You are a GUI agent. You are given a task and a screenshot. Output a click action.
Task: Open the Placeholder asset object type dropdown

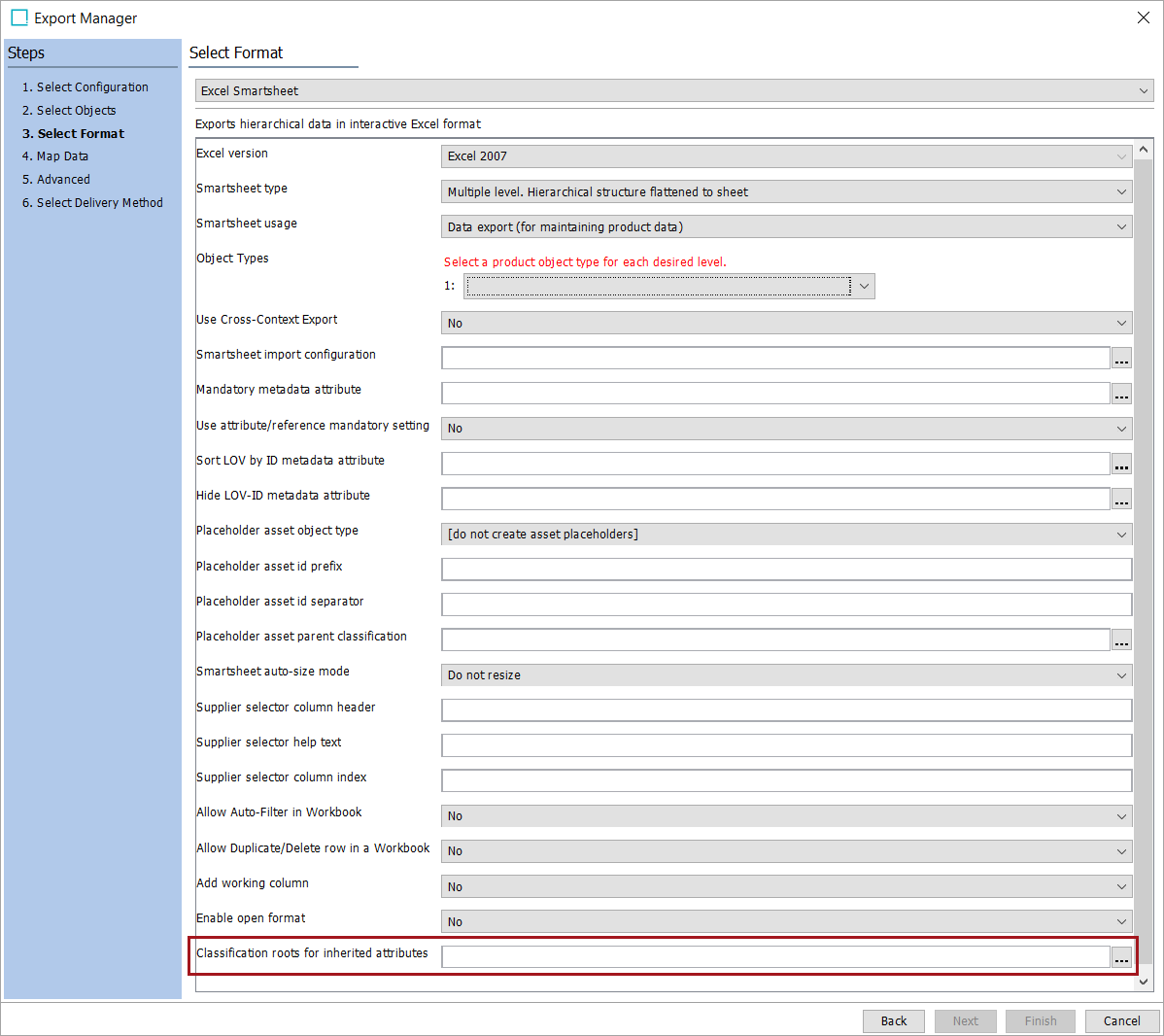(786, 534)
